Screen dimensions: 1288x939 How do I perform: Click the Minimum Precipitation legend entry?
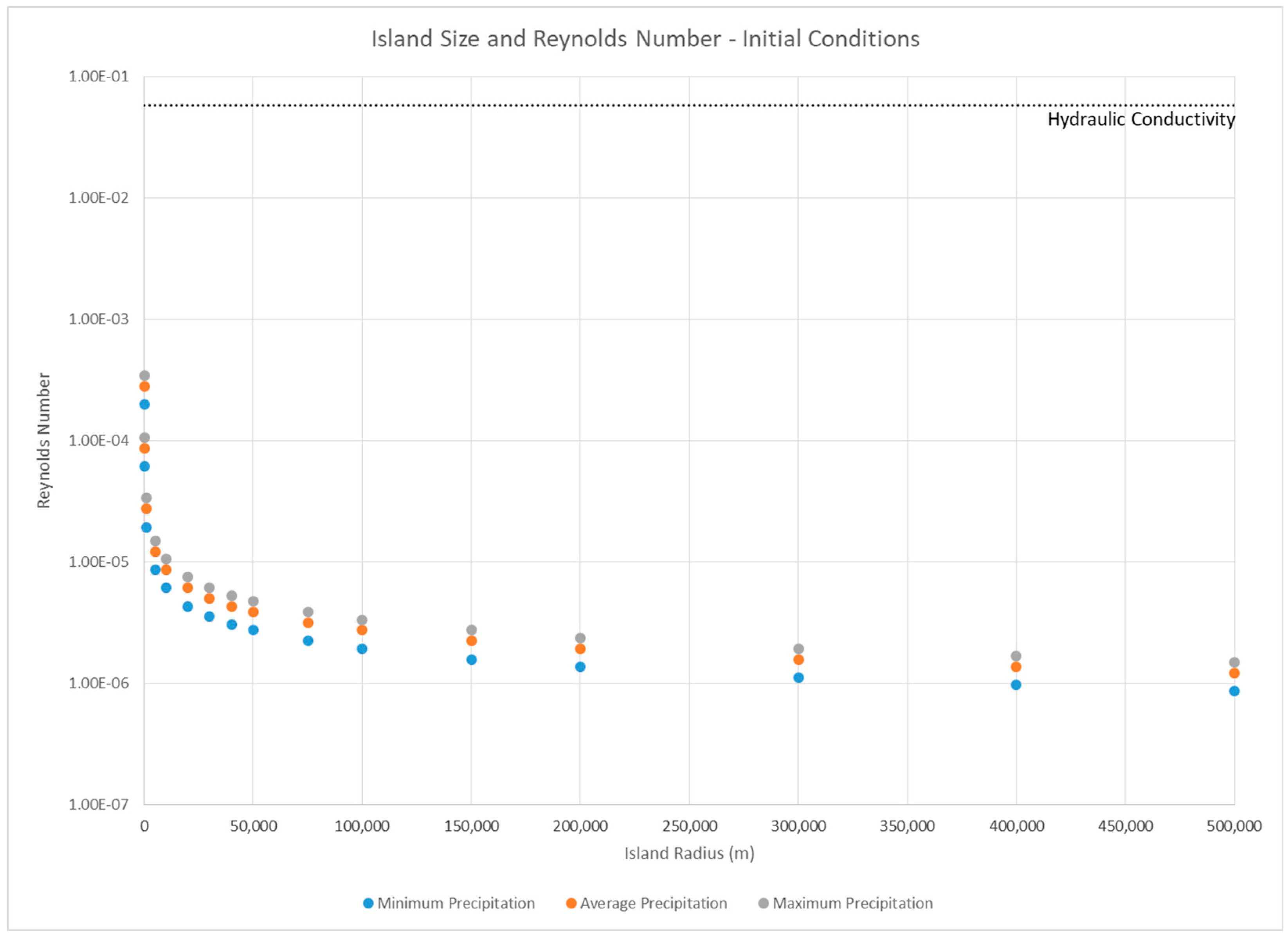tap(456, 903)
